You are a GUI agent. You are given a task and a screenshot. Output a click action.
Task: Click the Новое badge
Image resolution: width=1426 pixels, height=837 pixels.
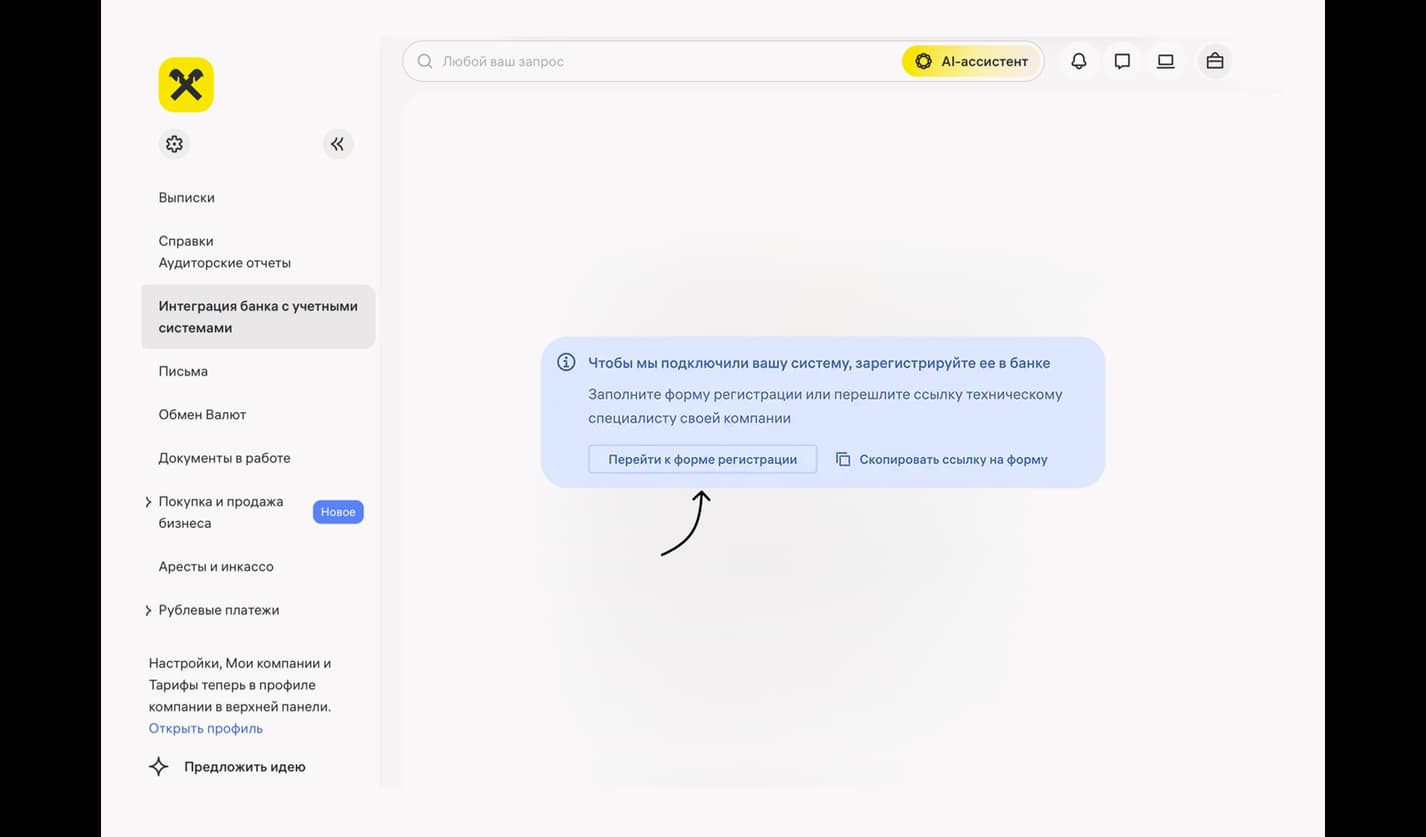coord(338,512)
